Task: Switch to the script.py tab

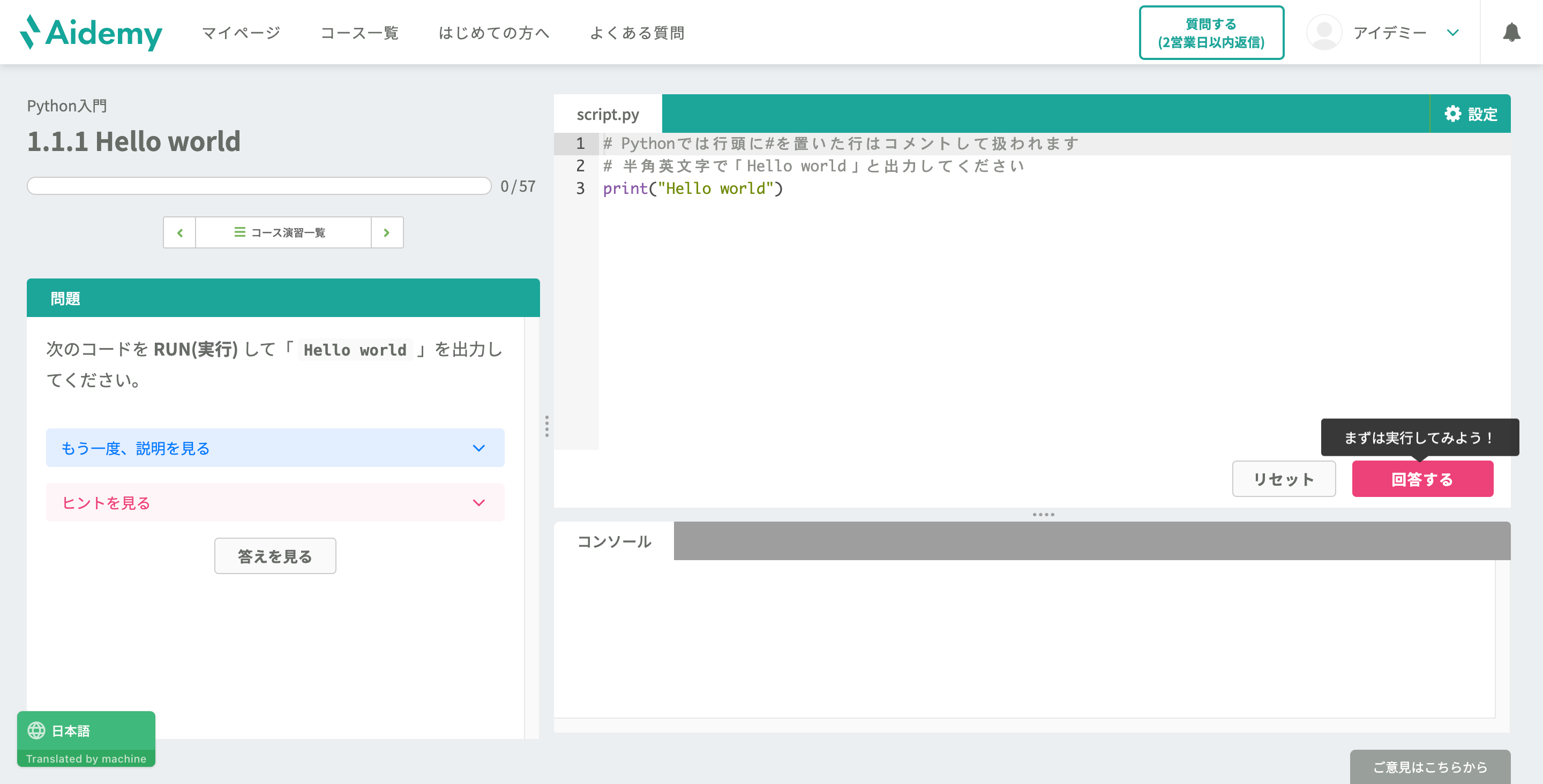Action: (x=608, y=113)
